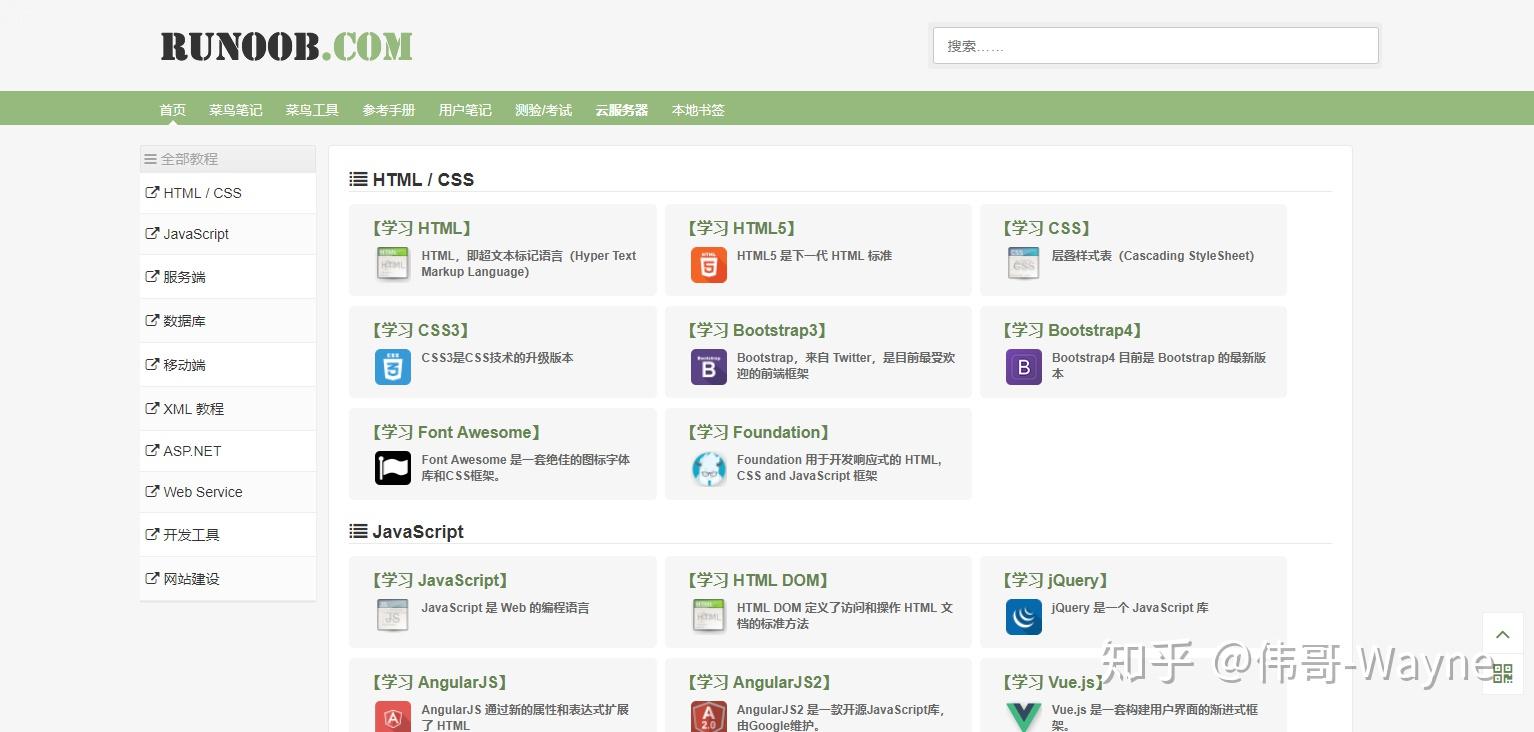Click the RUNOOB.COM site logo
Screen dimensions: 1534x732
(286, 46)
